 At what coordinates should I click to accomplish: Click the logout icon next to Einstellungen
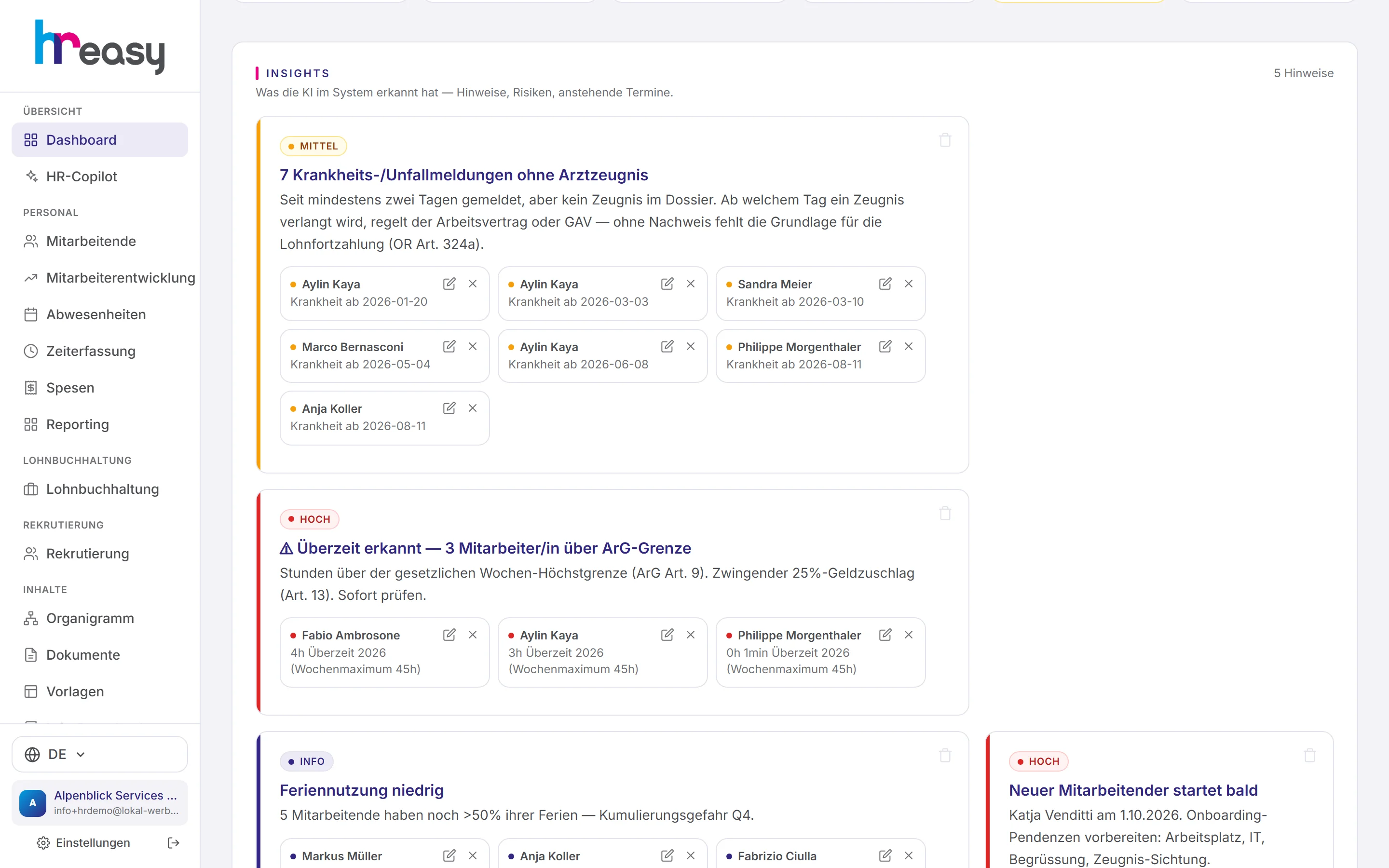click(x=173, y=843)
